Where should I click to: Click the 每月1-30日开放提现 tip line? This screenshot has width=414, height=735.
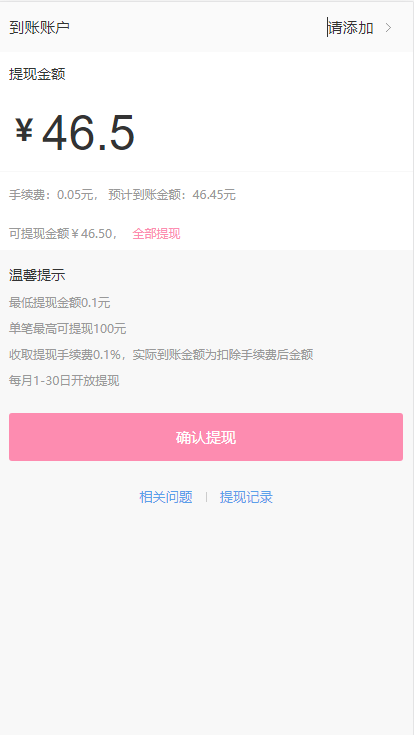point(64,381)
